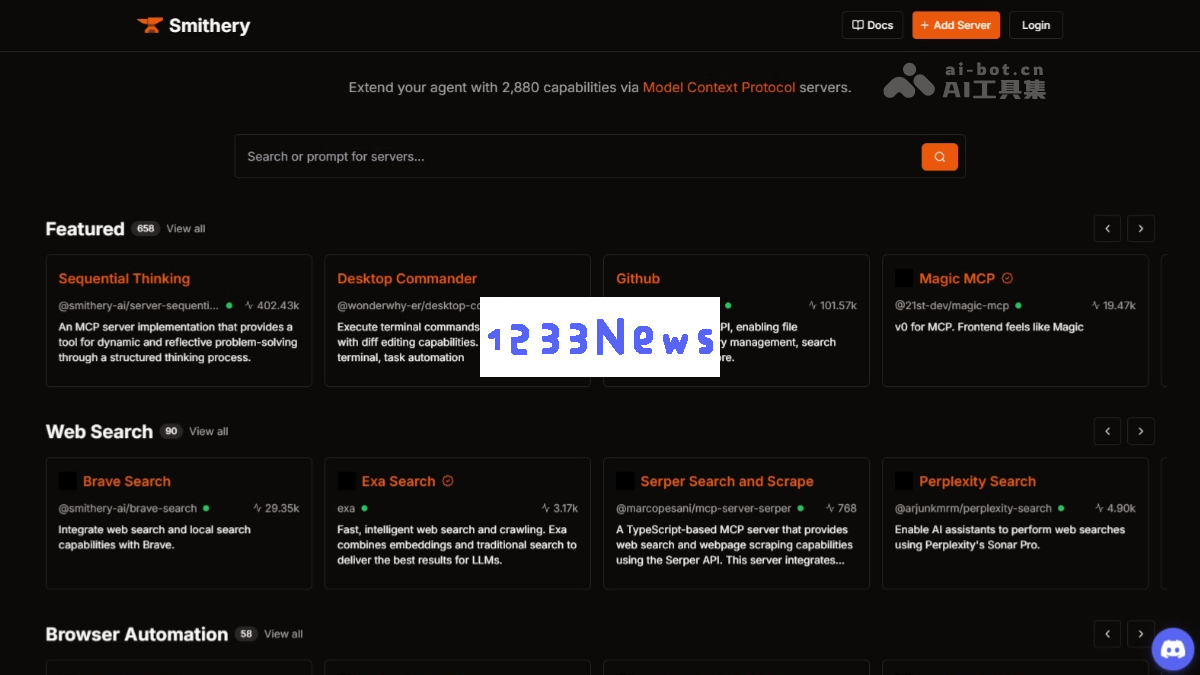This screenshot has width=1200, height=675.
Task: Click the Brave Search server icon
Action: [68, 481]
